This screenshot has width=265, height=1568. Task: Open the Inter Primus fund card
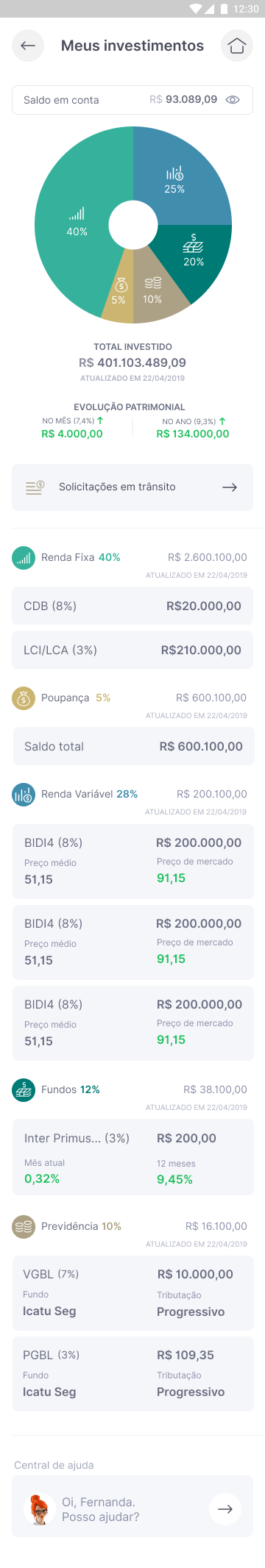[132, 1157]
